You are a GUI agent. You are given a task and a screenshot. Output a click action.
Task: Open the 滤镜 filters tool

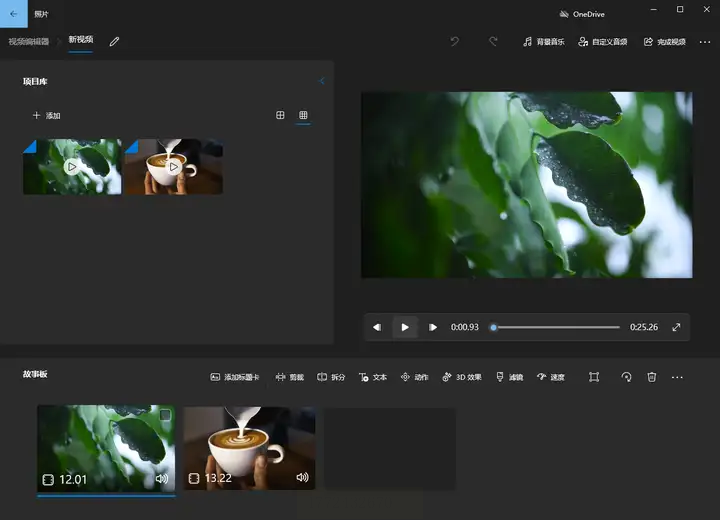[x=509, y=377]
